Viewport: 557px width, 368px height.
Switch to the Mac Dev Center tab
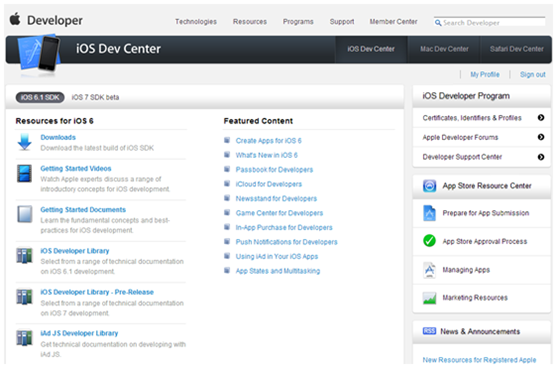pyautogui.click(x=444, y=49)
